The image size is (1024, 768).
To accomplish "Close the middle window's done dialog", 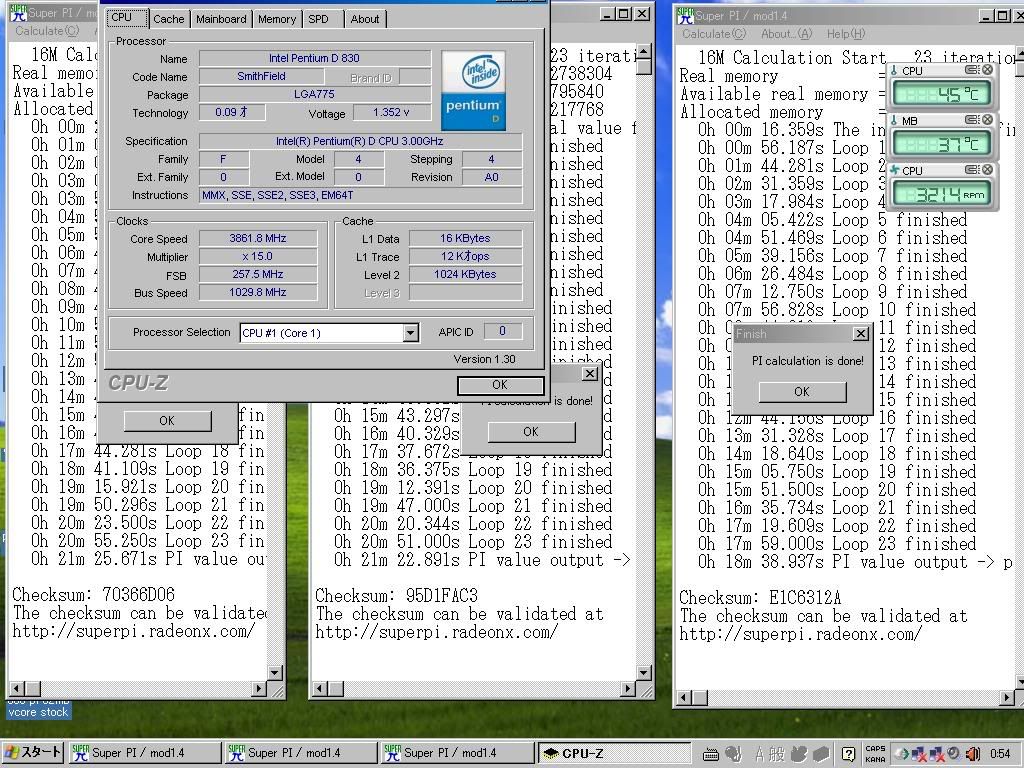I will [x=590, y=374].
